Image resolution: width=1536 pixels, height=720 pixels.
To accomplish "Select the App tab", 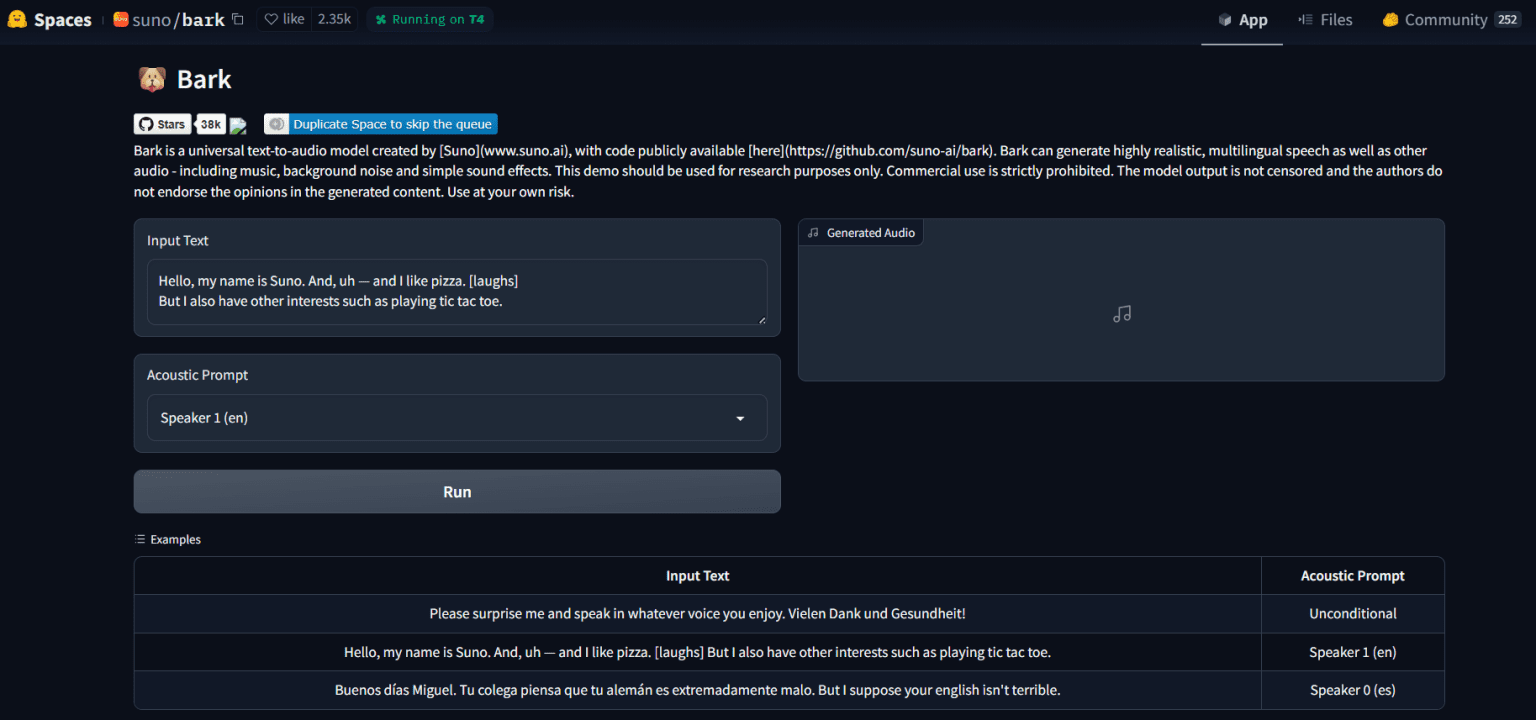I will [1242, 20].
